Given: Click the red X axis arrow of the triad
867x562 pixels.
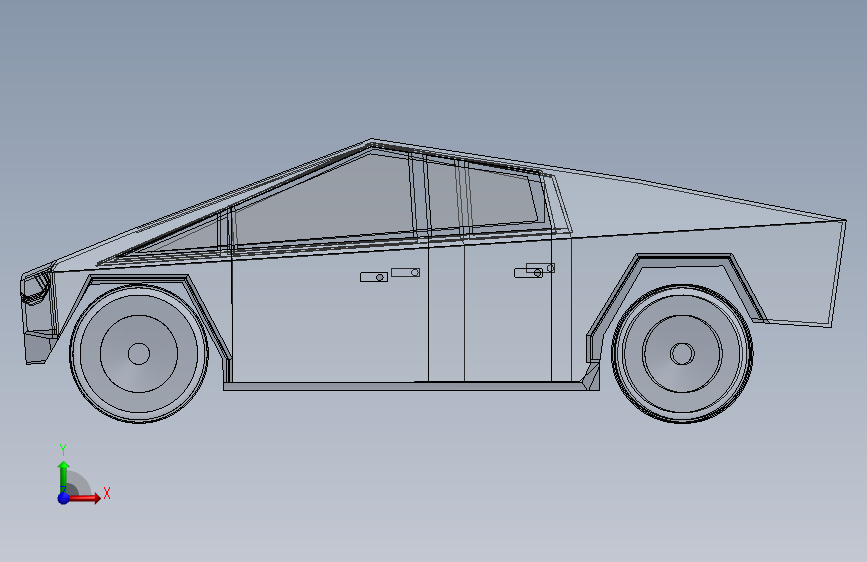Looking at the screenshot, I should (x=85, y=498).
